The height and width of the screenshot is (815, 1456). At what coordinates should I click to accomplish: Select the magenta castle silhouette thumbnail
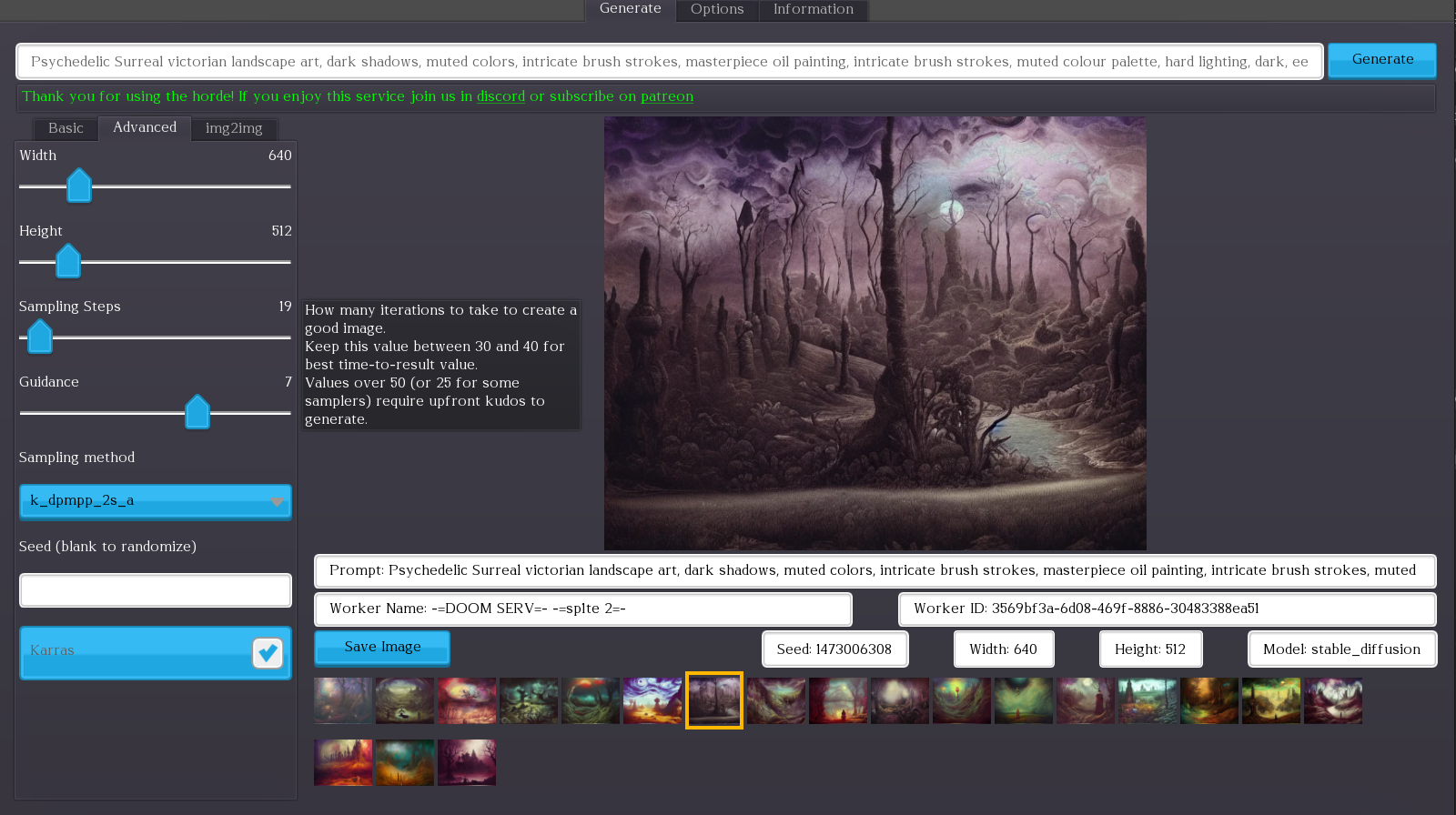pyautogui.click(x=467, y=762)
